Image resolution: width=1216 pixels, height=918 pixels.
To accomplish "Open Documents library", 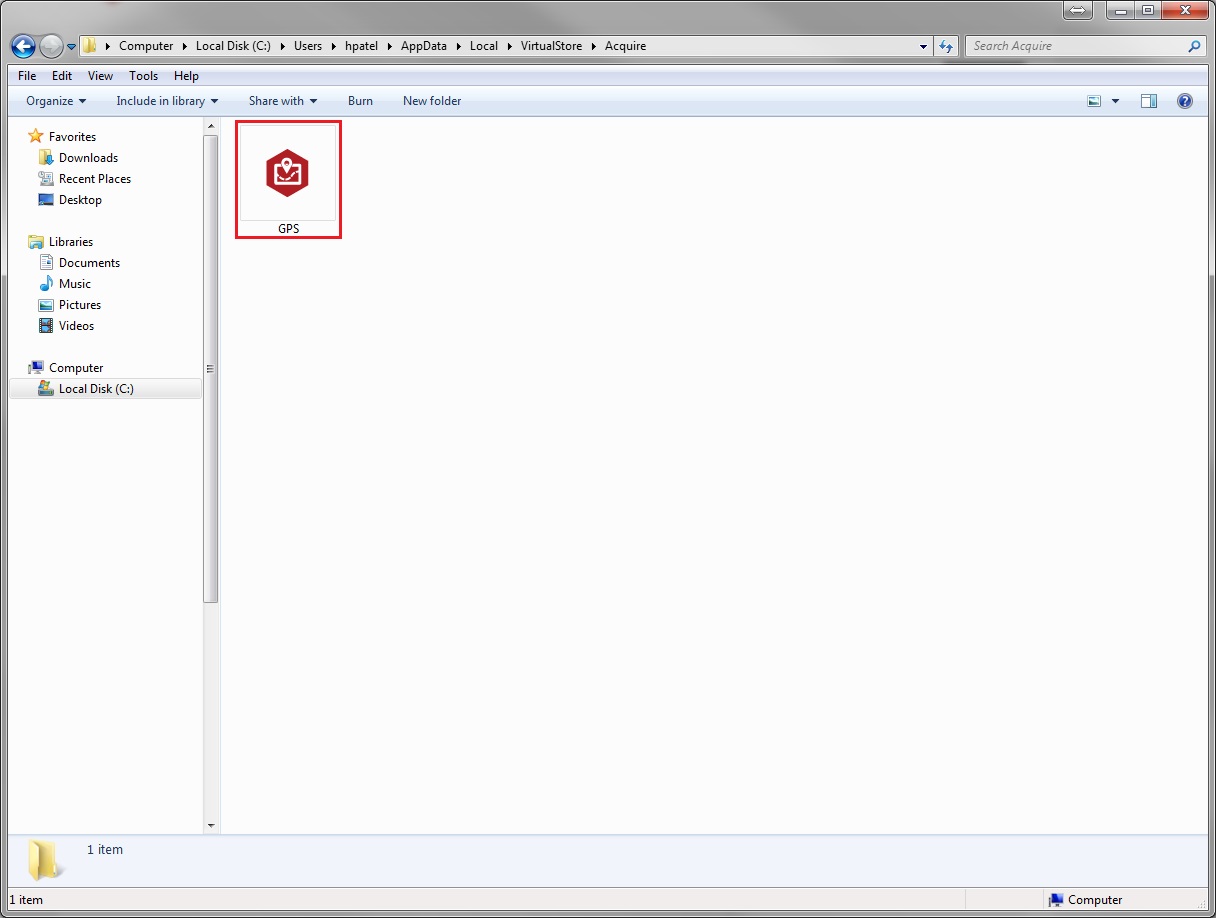I will point(89,263).
